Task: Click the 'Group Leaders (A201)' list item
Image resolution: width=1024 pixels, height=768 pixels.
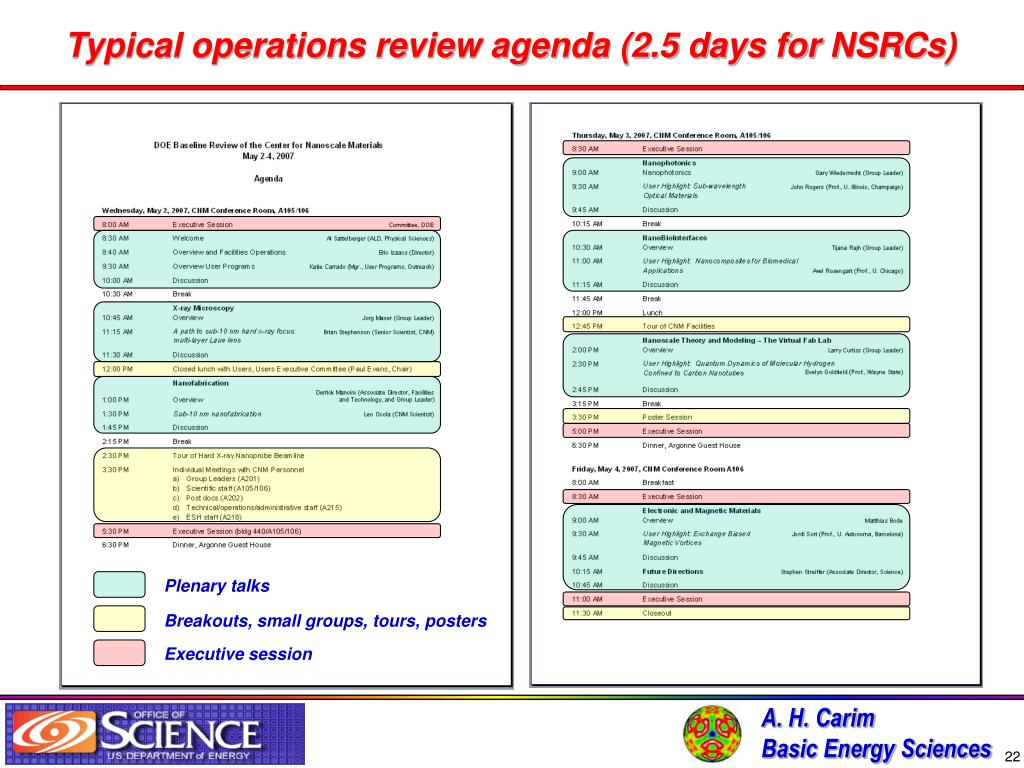Action: point(216,479)
